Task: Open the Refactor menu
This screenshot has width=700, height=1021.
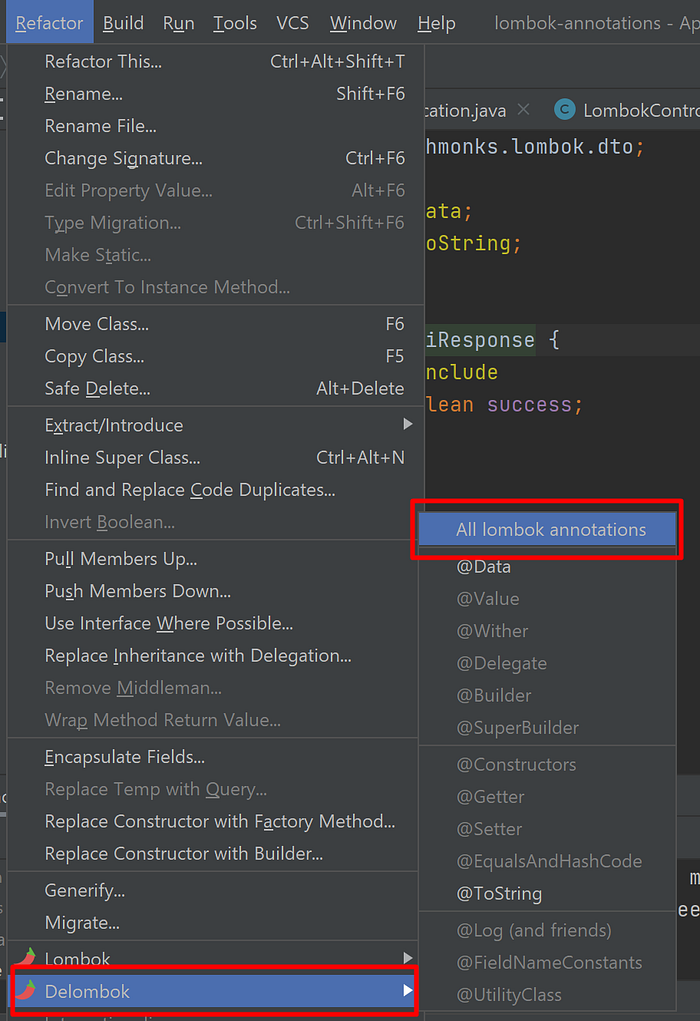Action: tap(49, 23)
